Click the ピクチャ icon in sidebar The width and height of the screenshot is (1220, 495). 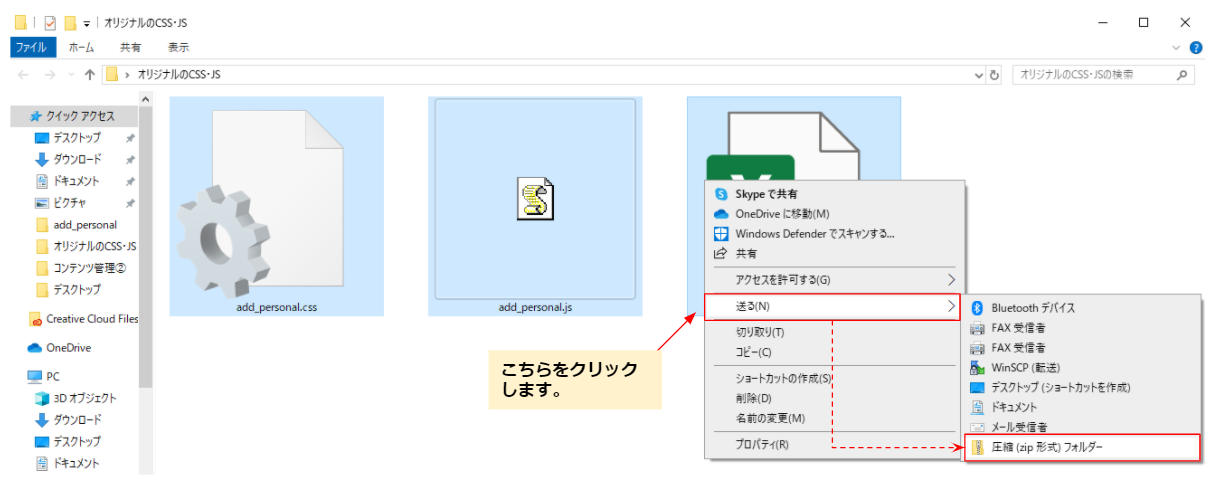click(42, 203)
